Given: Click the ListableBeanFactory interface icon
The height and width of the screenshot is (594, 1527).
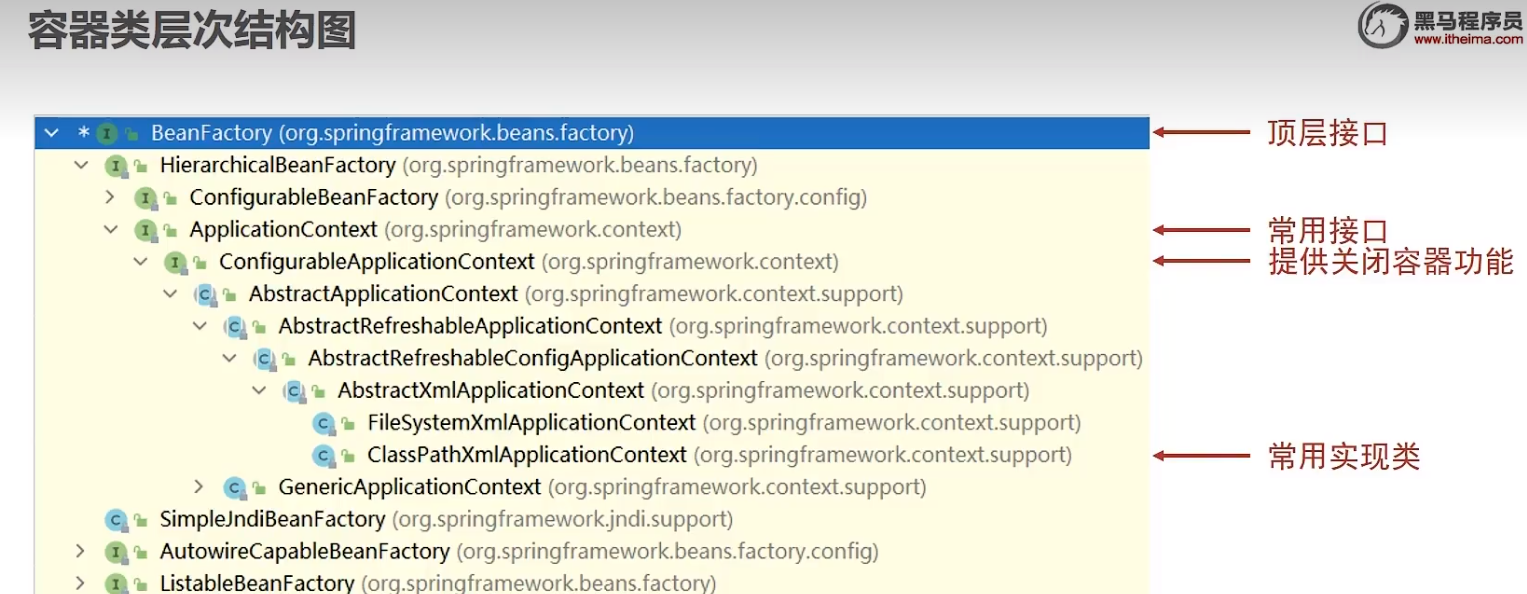Looking at the screenshot, I should [x=116, y=583].
